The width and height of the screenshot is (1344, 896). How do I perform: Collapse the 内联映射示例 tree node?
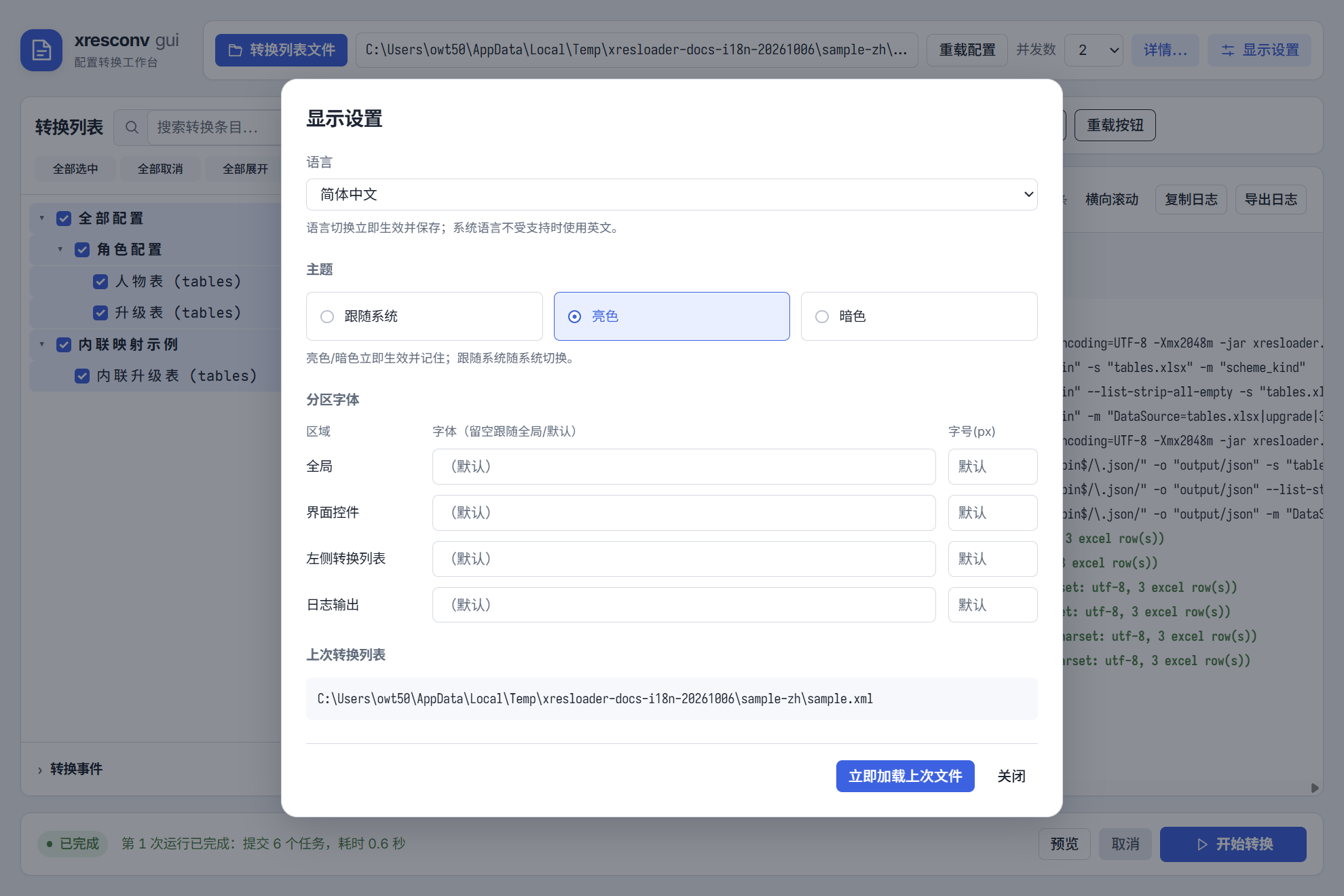[42, 345]
